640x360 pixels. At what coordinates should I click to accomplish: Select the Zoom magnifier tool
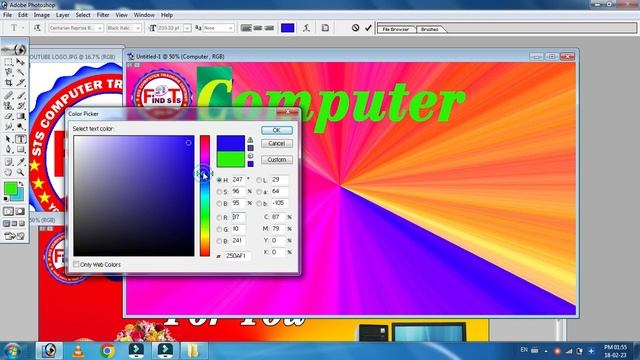(20, 173)
